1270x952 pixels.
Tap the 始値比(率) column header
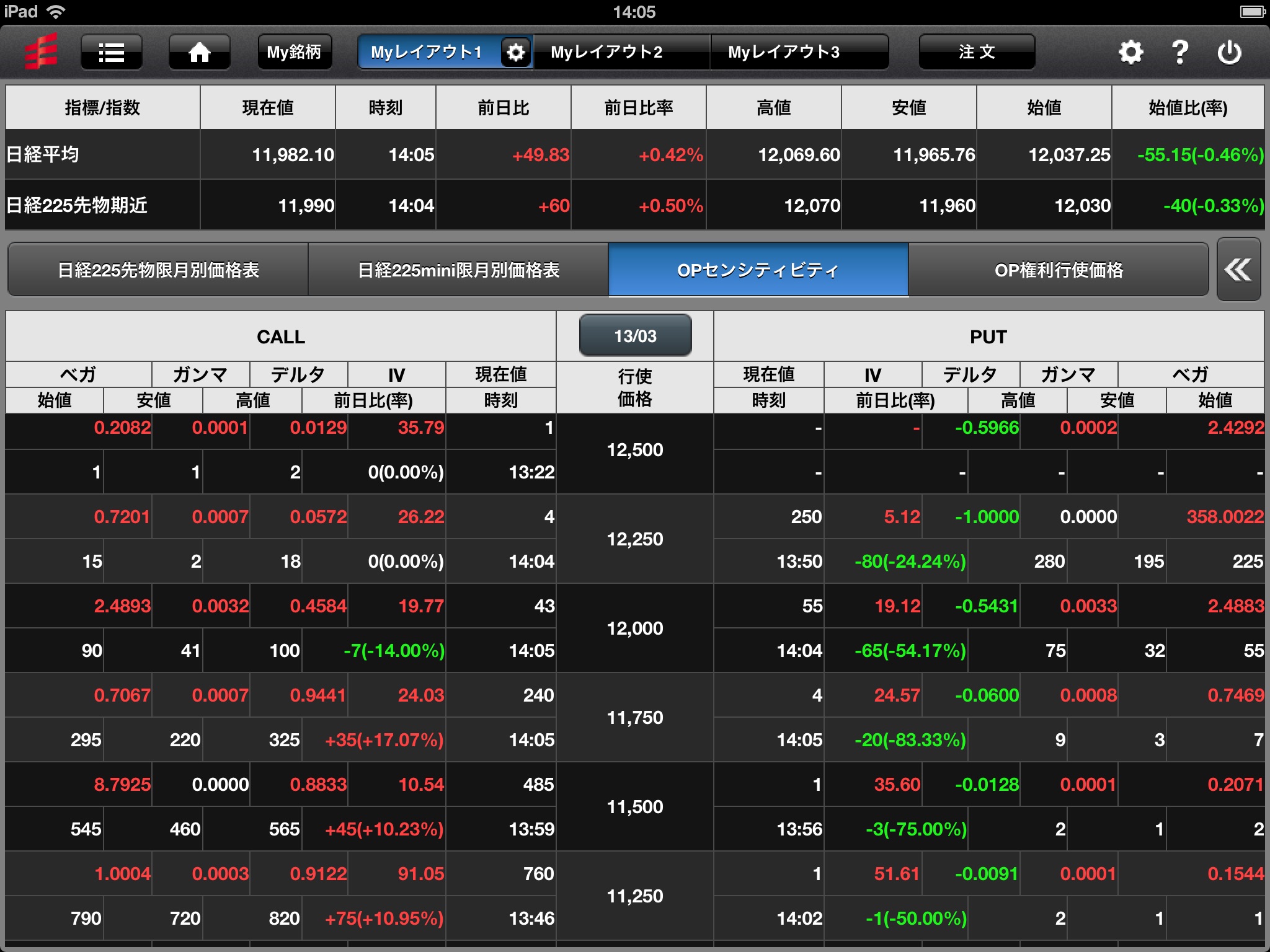(1188, 108)
